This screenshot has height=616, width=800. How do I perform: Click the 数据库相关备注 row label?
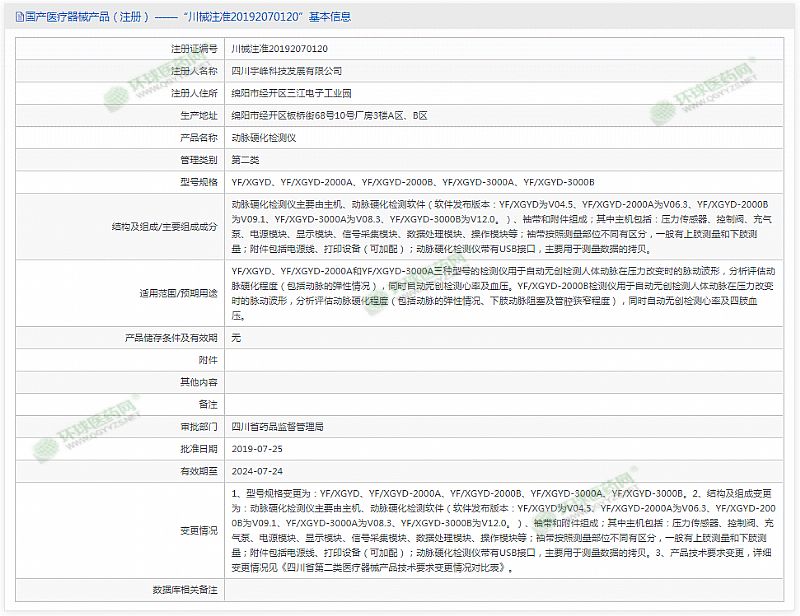(184, 589)
